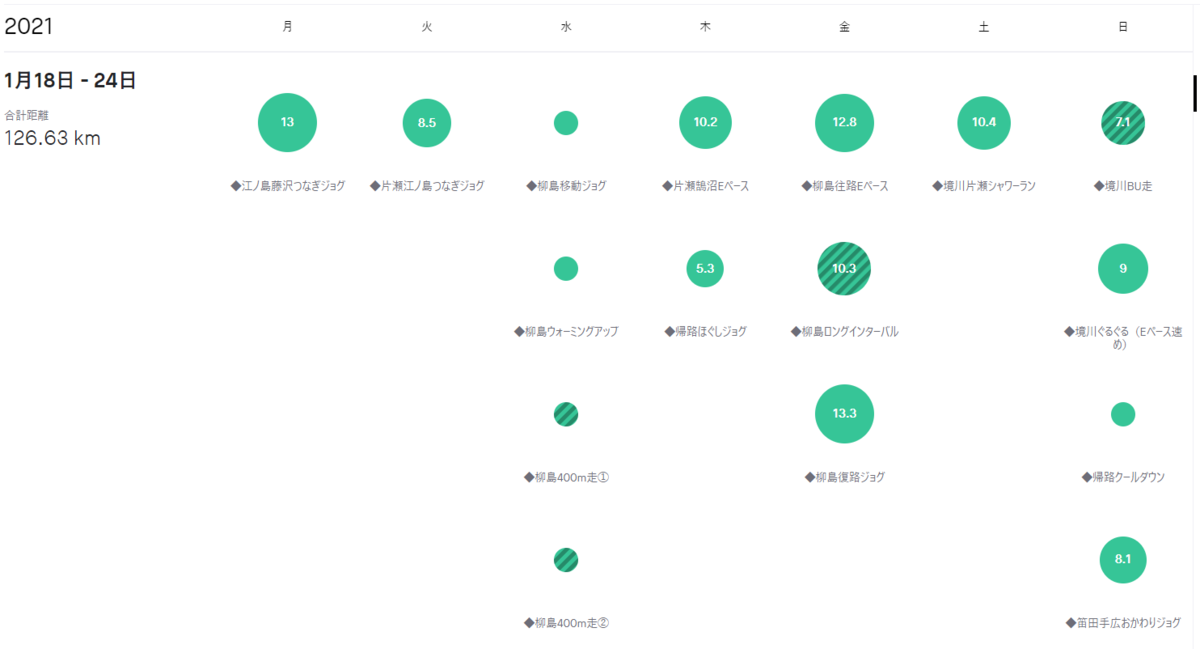Select the bubble above 柳島移動ジョグ

point(566,123)
